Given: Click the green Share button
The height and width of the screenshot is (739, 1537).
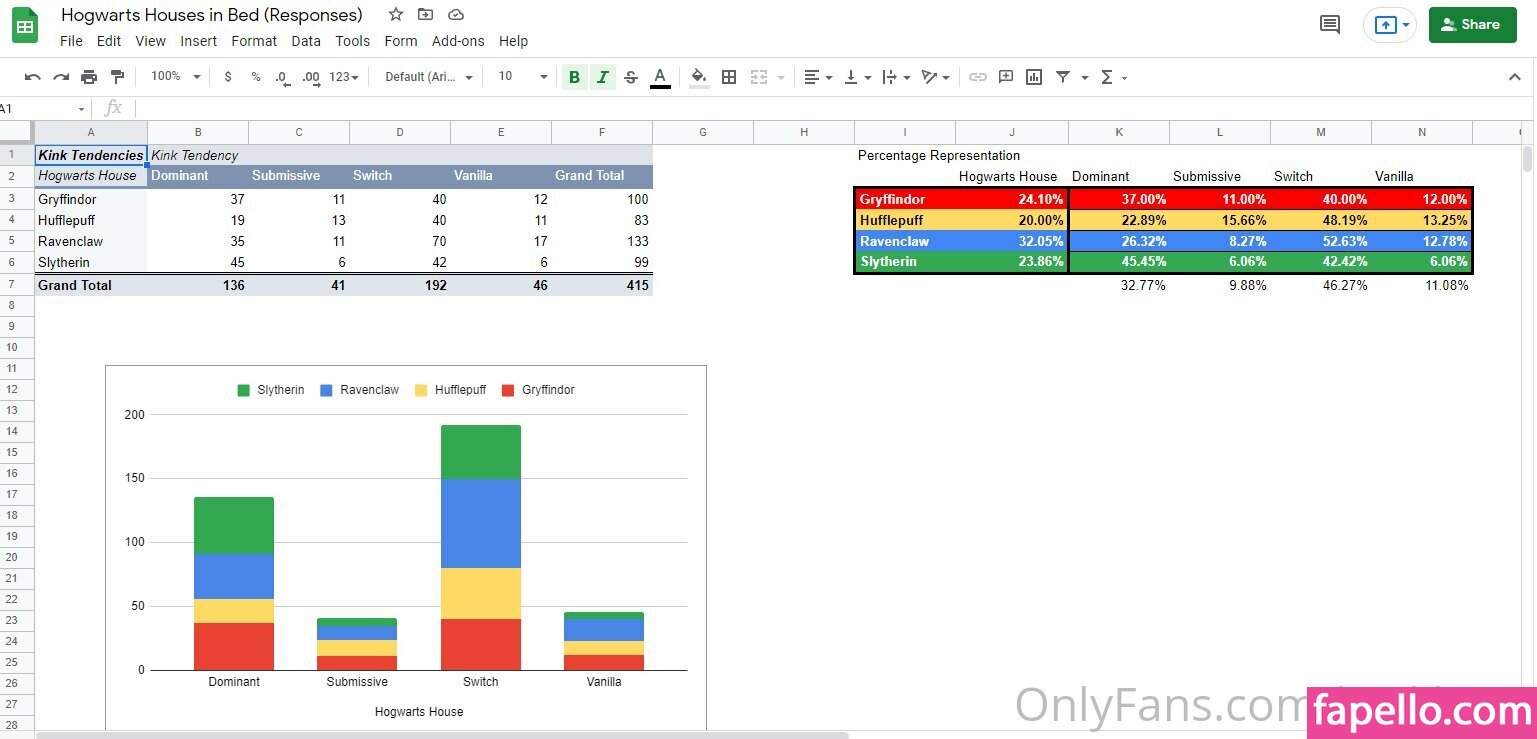Looking at the screenshot, I should pyautogui.click(x=1472, y=25).
